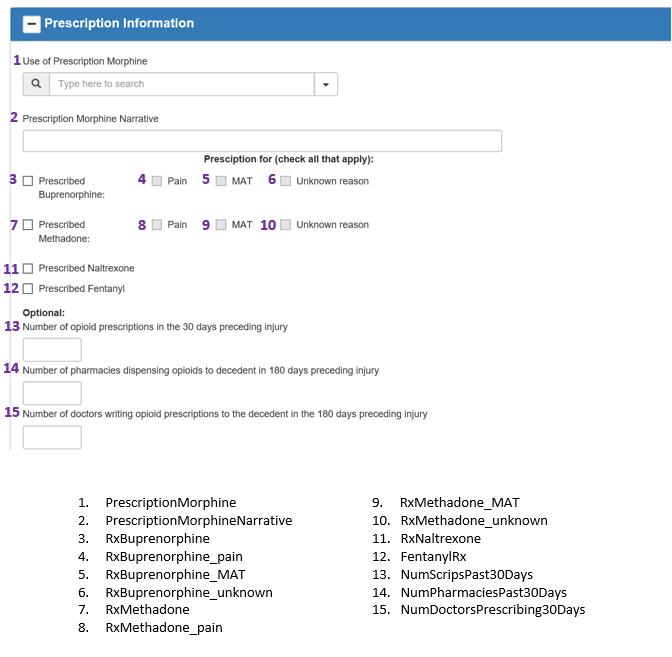Check Prescribed Buprenorphine checkbox
Viewport: 672px width, 657px height.
(x=28, y=181)
